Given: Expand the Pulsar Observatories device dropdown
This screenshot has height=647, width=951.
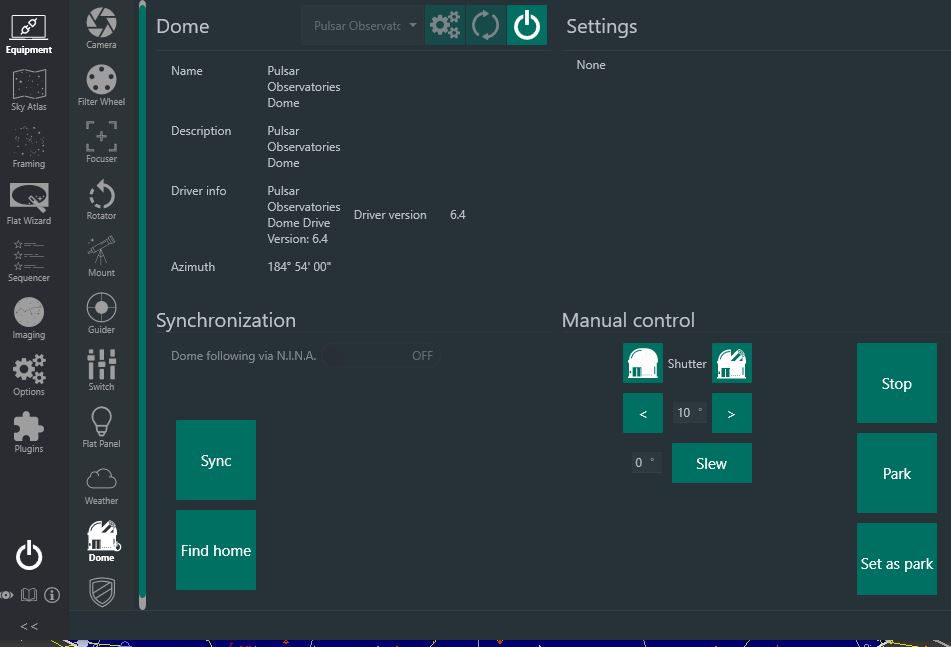Looking at the screenshot, I should [x=362, y=26].
